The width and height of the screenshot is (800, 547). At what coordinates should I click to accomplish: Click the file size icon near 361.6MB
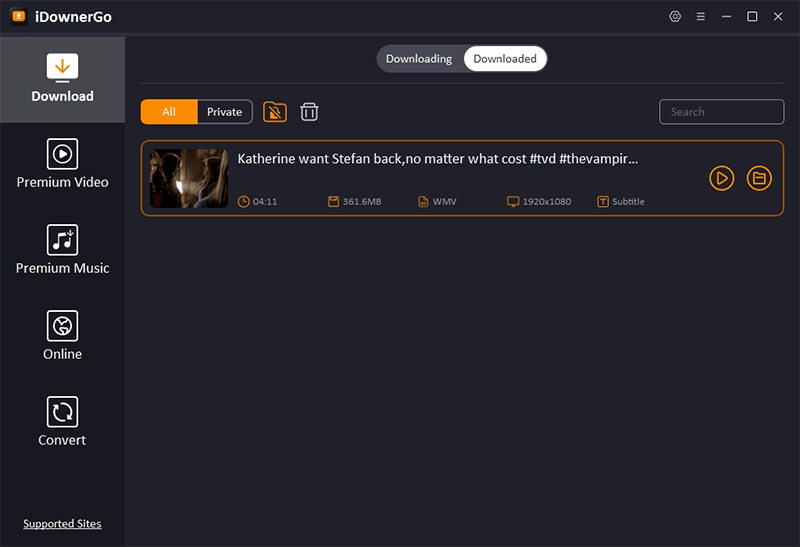click(333, 202)
